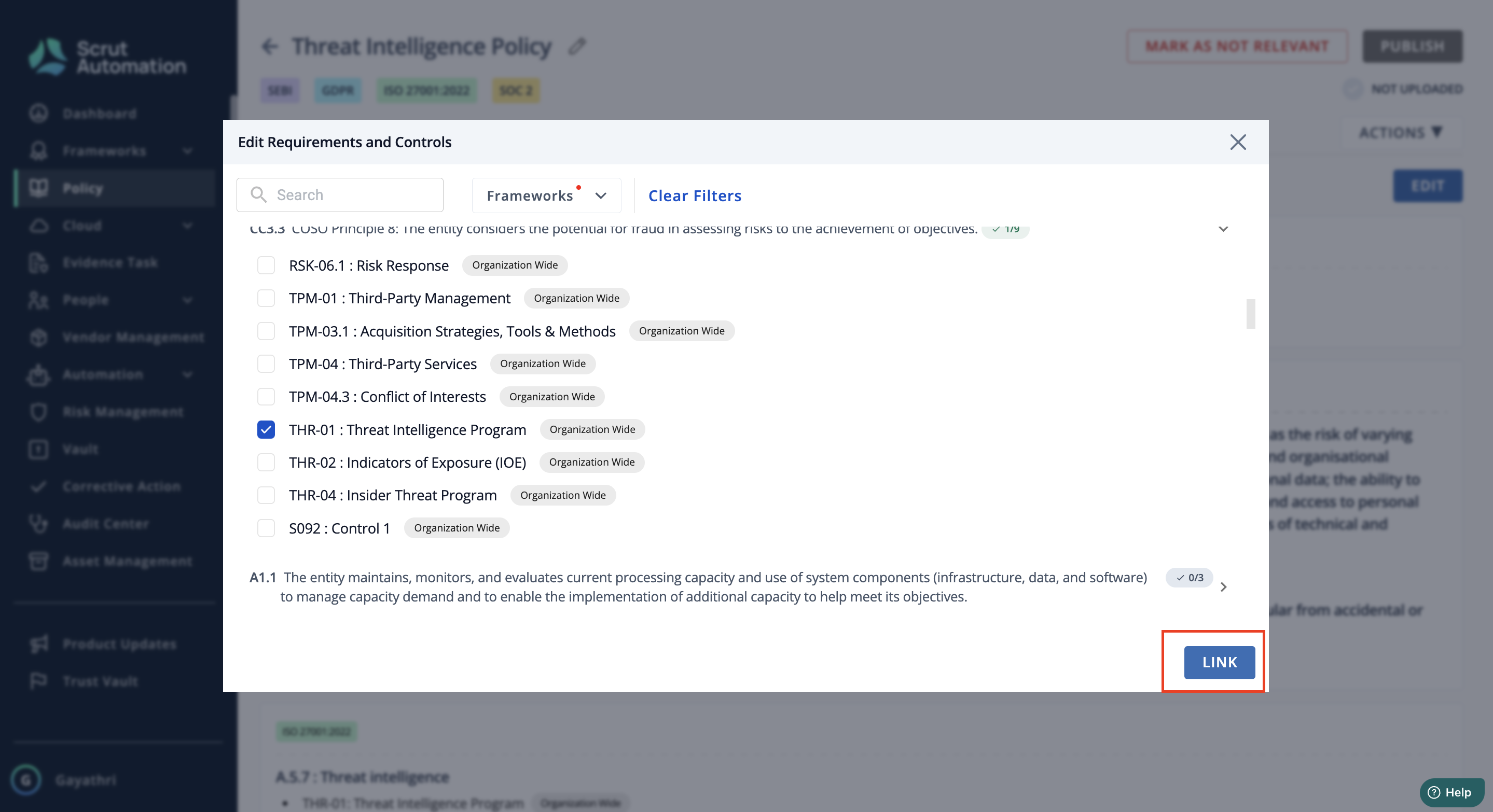
Task: Click the search magnifier icon
Action: click(258, 194)
